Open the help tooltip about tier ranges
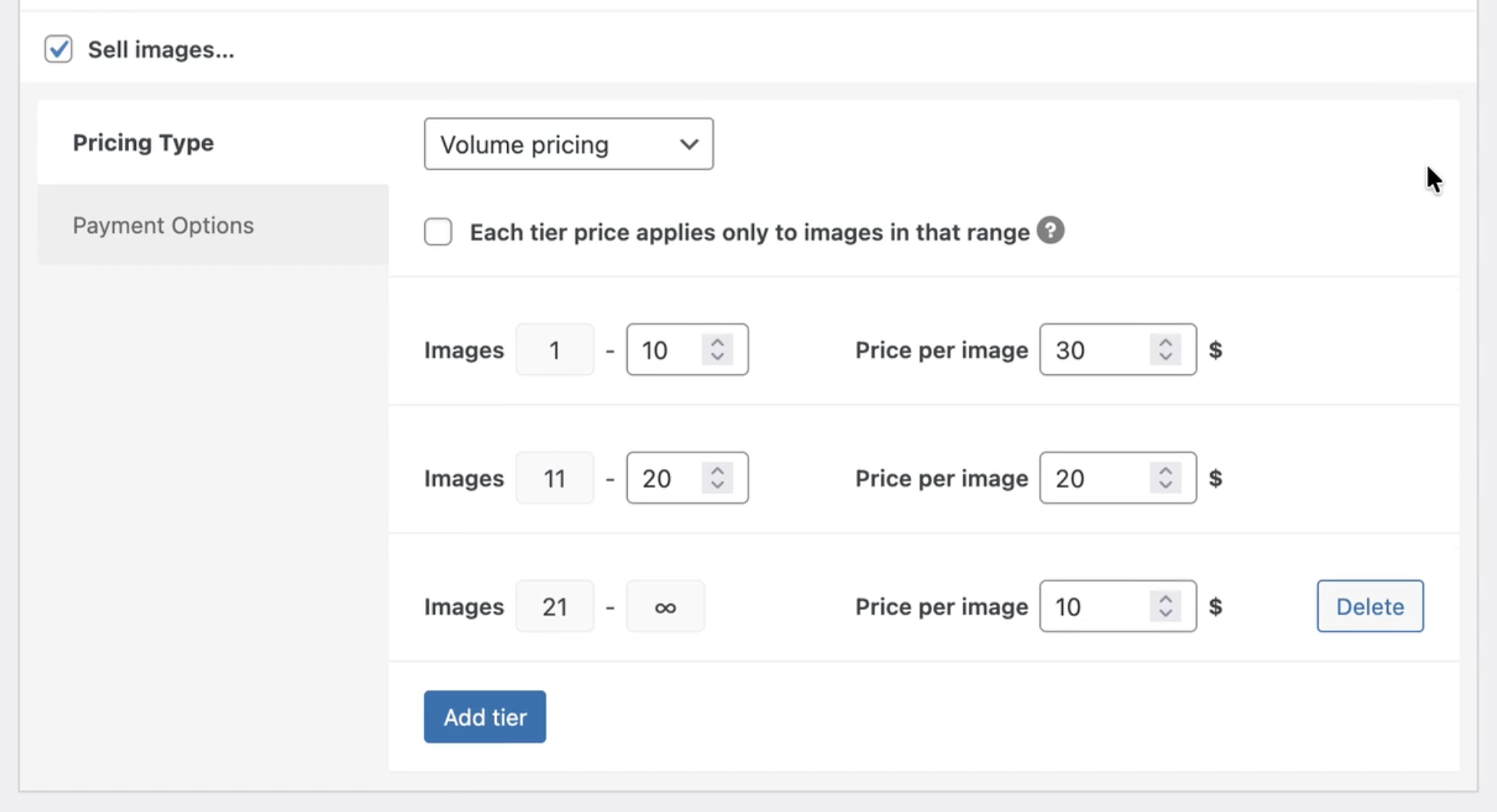Image resolution: width=1497 pixels, height=812 pixels. [1051, 231]
